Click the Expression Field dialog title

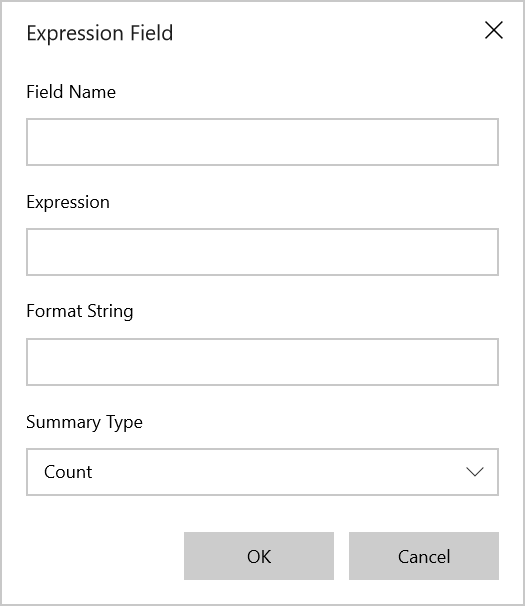[x=100, y=33]
